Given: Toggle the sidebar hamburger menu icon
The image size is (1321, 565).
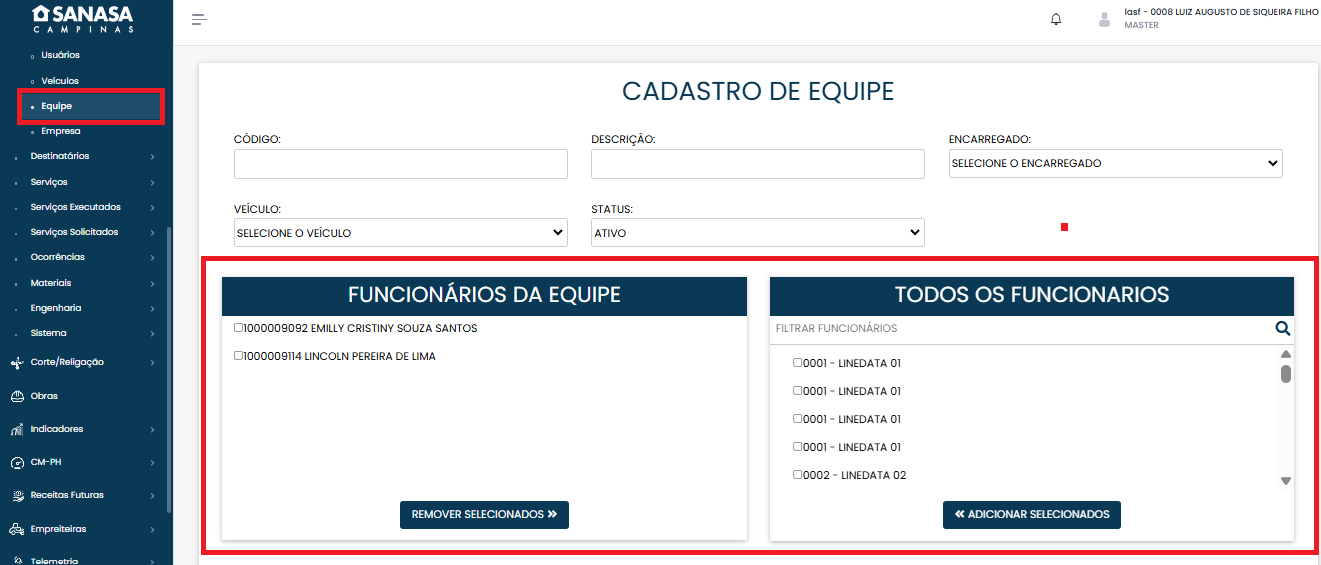Looking at the screenshot, I should pos(199,20).
